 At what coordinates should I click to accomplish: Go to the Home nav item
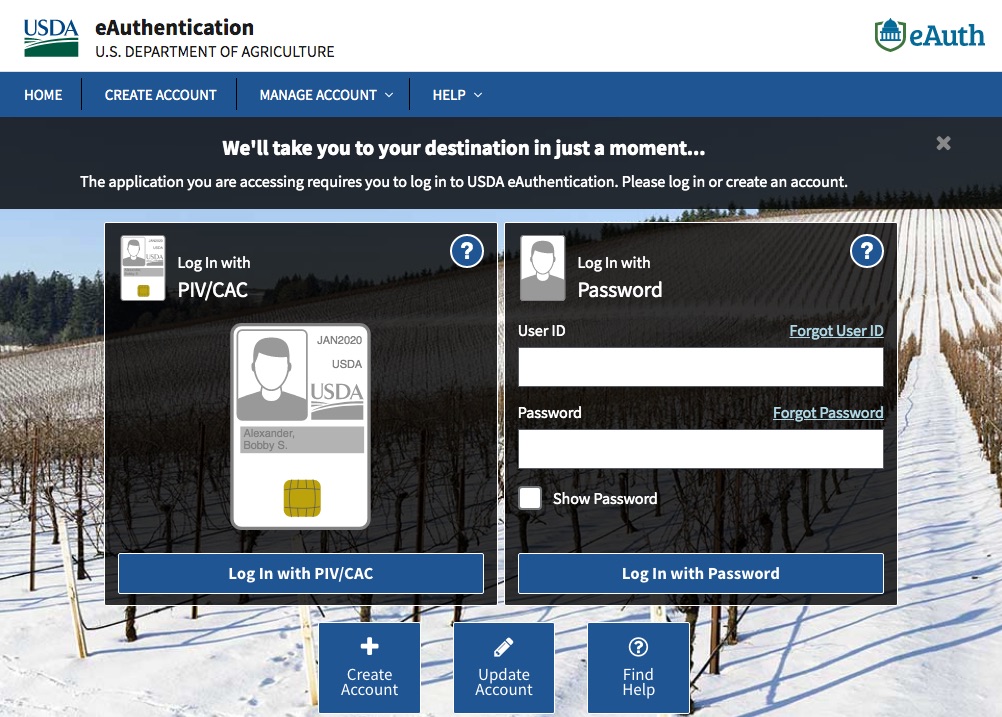[43, 95]
